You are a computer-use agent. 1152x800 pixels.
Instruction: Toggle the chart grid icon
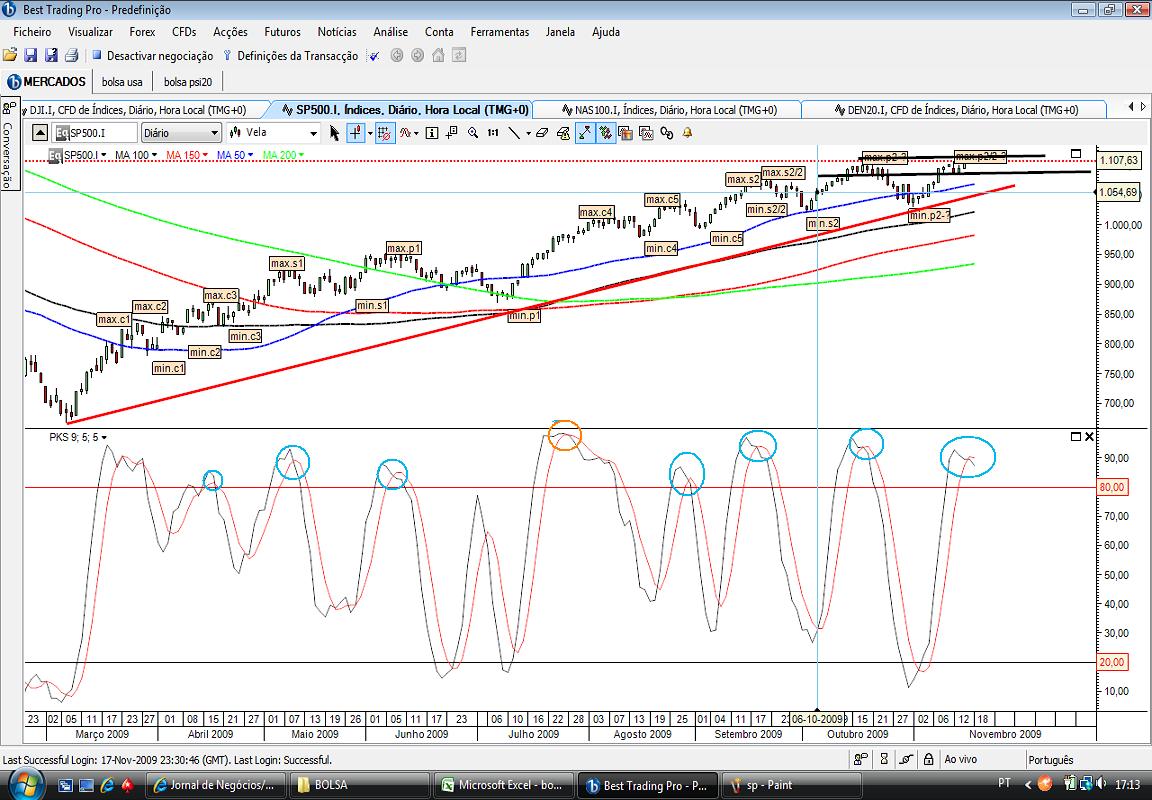(385, 133)
